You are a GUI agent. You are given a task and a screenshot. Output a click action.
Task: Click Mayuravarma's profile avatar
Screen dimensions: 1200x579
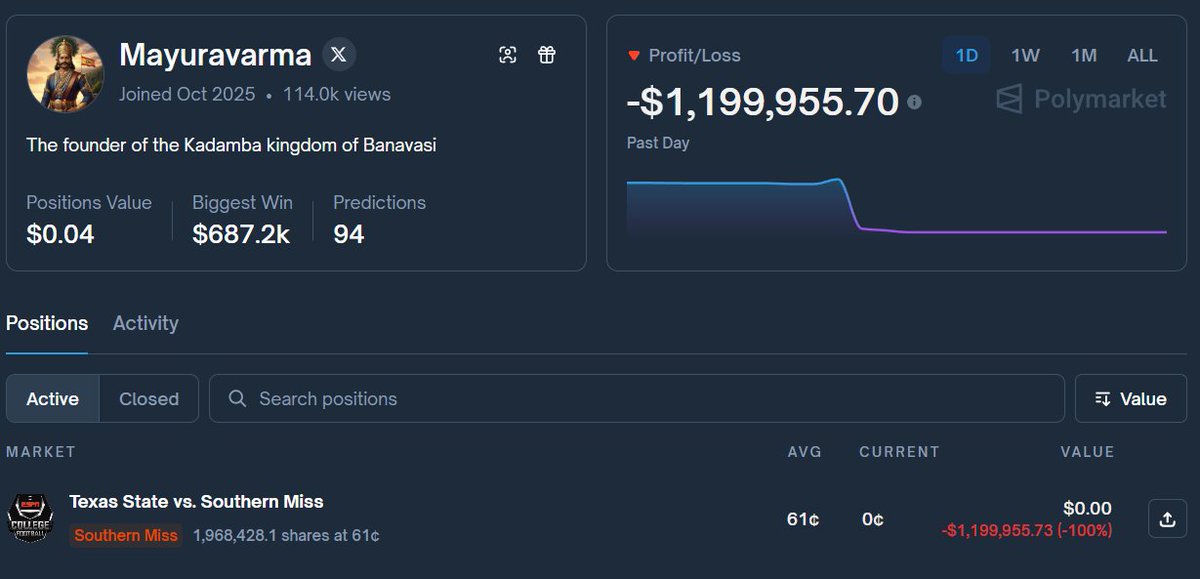(x=65, y=75)
